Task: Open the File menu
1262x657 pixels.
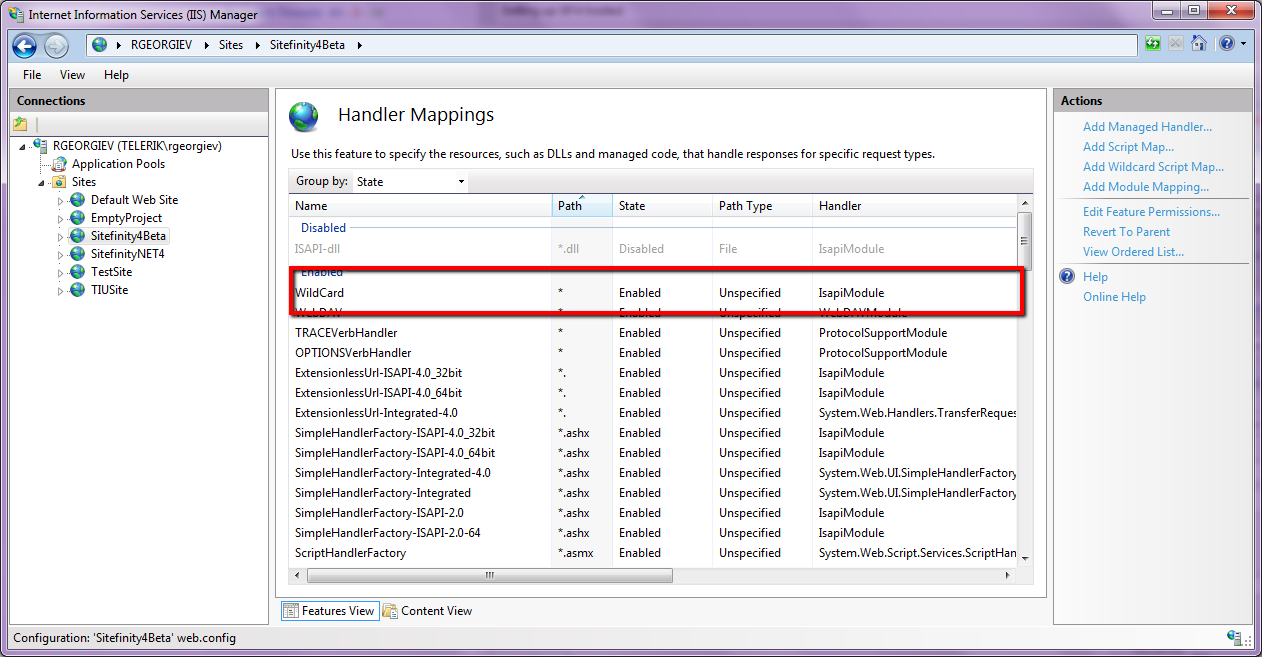Action: [x=32, y=75]
